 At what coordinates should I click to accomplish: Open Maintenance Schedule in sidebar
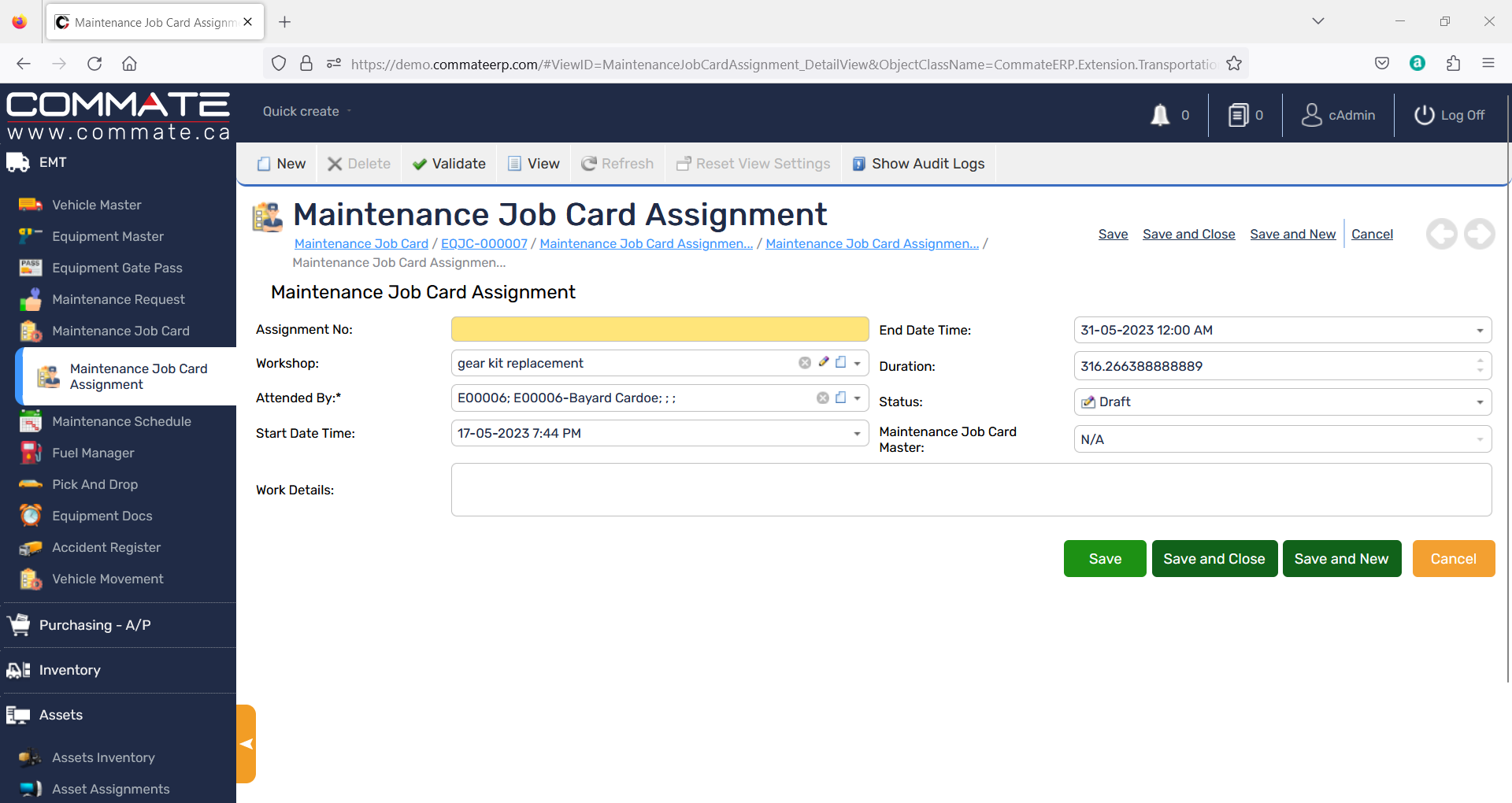click(121, 421)
